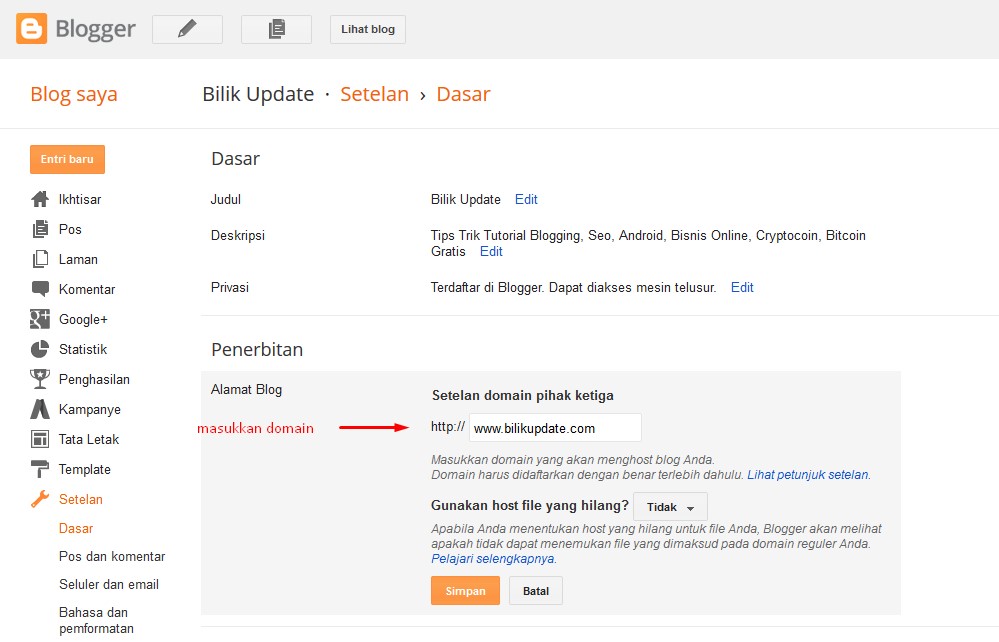Open Bahasa dan pemformatan settings
This screenshot has width=999, height=642.
pos(96,620)
